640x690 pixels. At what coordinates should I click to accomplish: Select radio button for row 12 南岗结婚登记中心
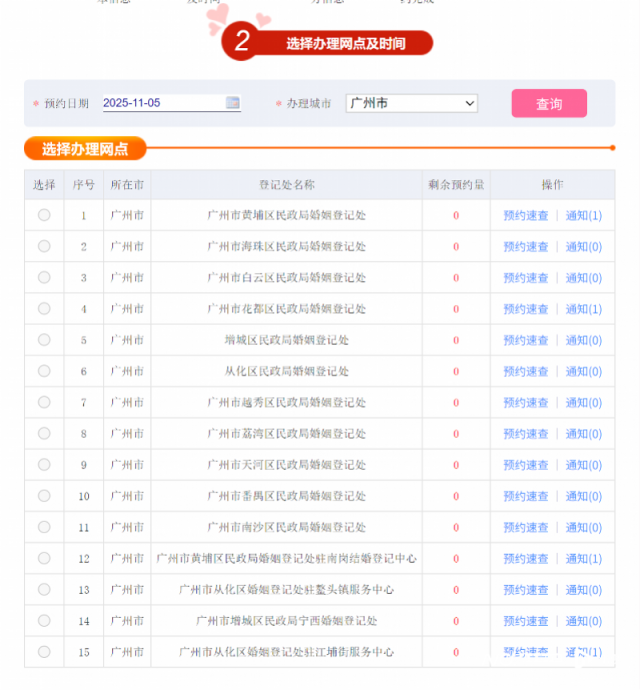44,558
